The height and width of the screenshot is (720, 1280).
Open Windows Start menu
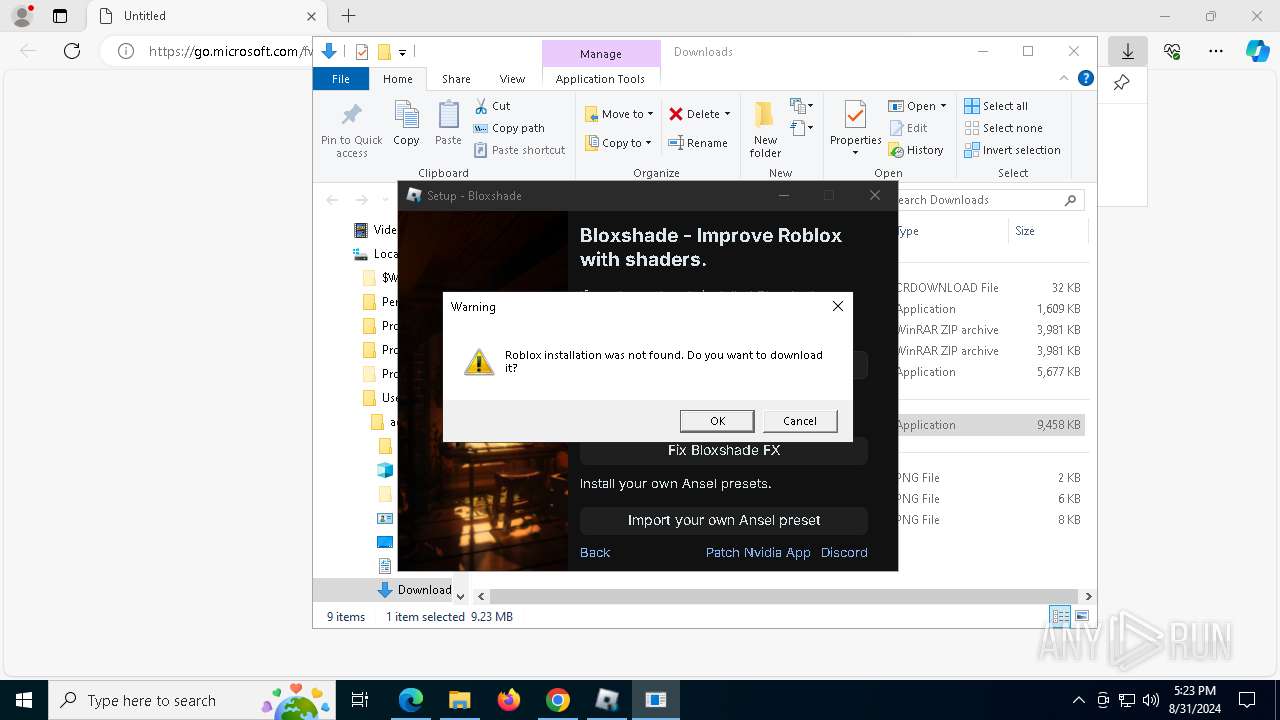24,700
